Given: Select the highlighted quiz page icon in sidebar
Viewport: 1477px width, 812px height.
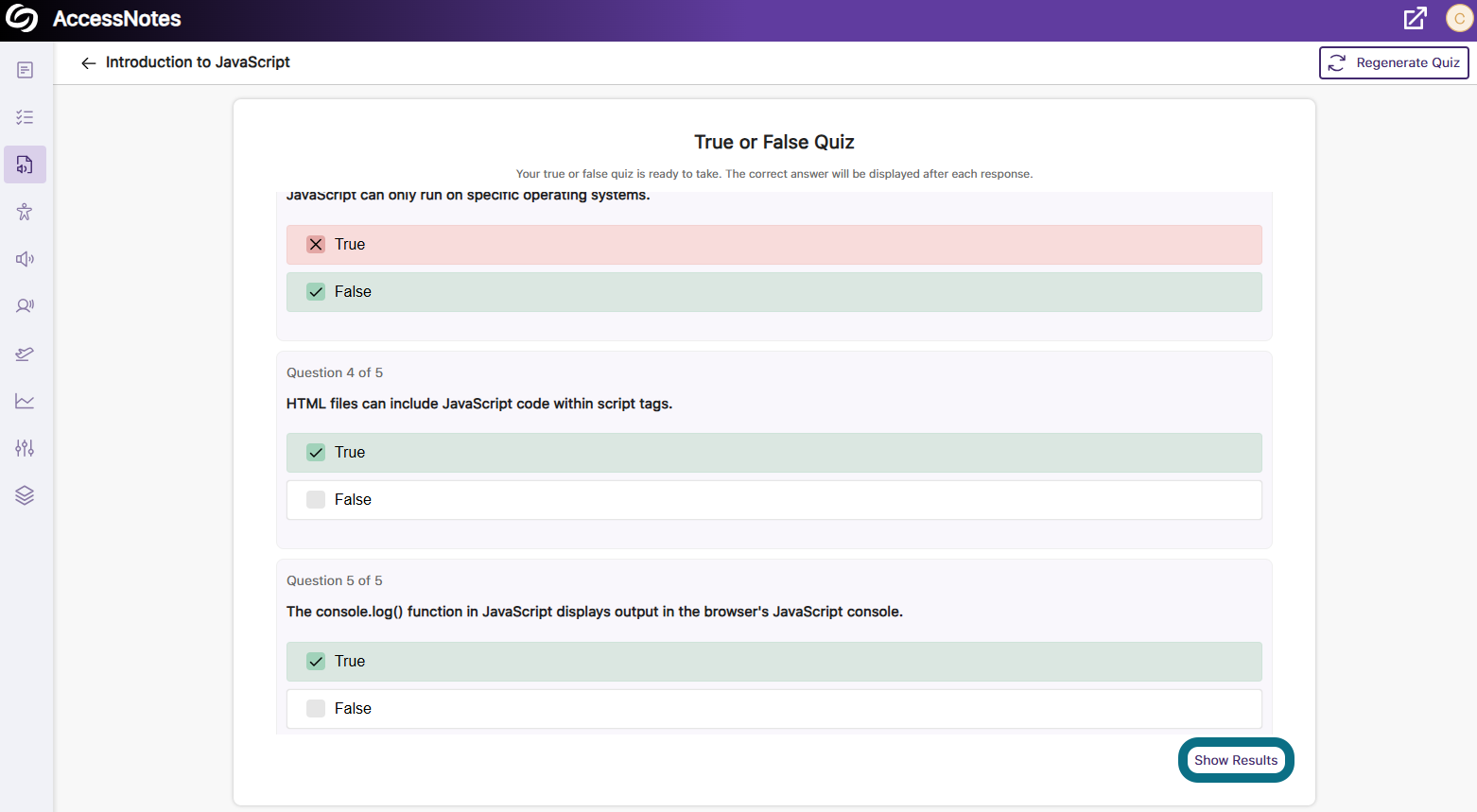Looking at the screenshot, I should 25,164.
